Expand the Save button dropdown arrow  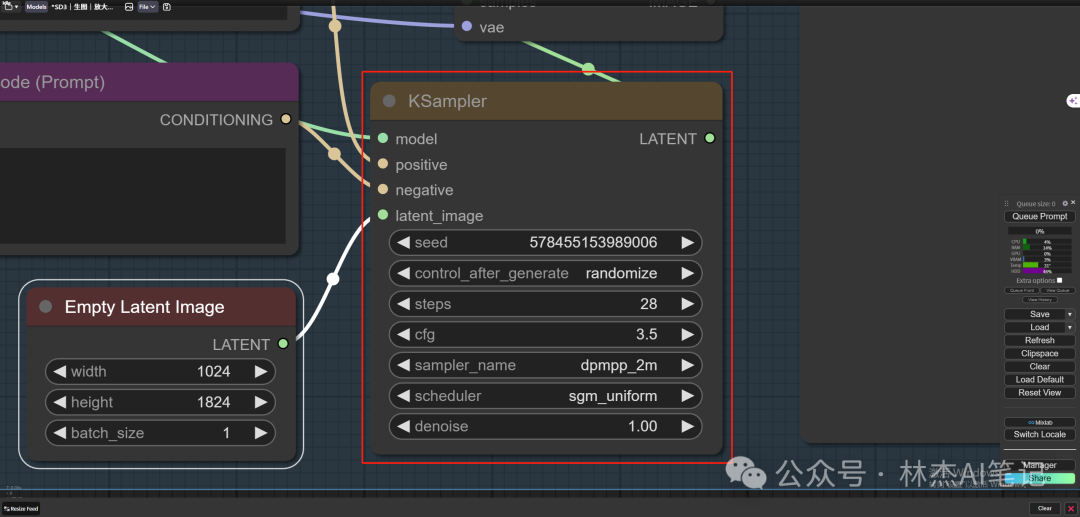[x=1070, y=314]
